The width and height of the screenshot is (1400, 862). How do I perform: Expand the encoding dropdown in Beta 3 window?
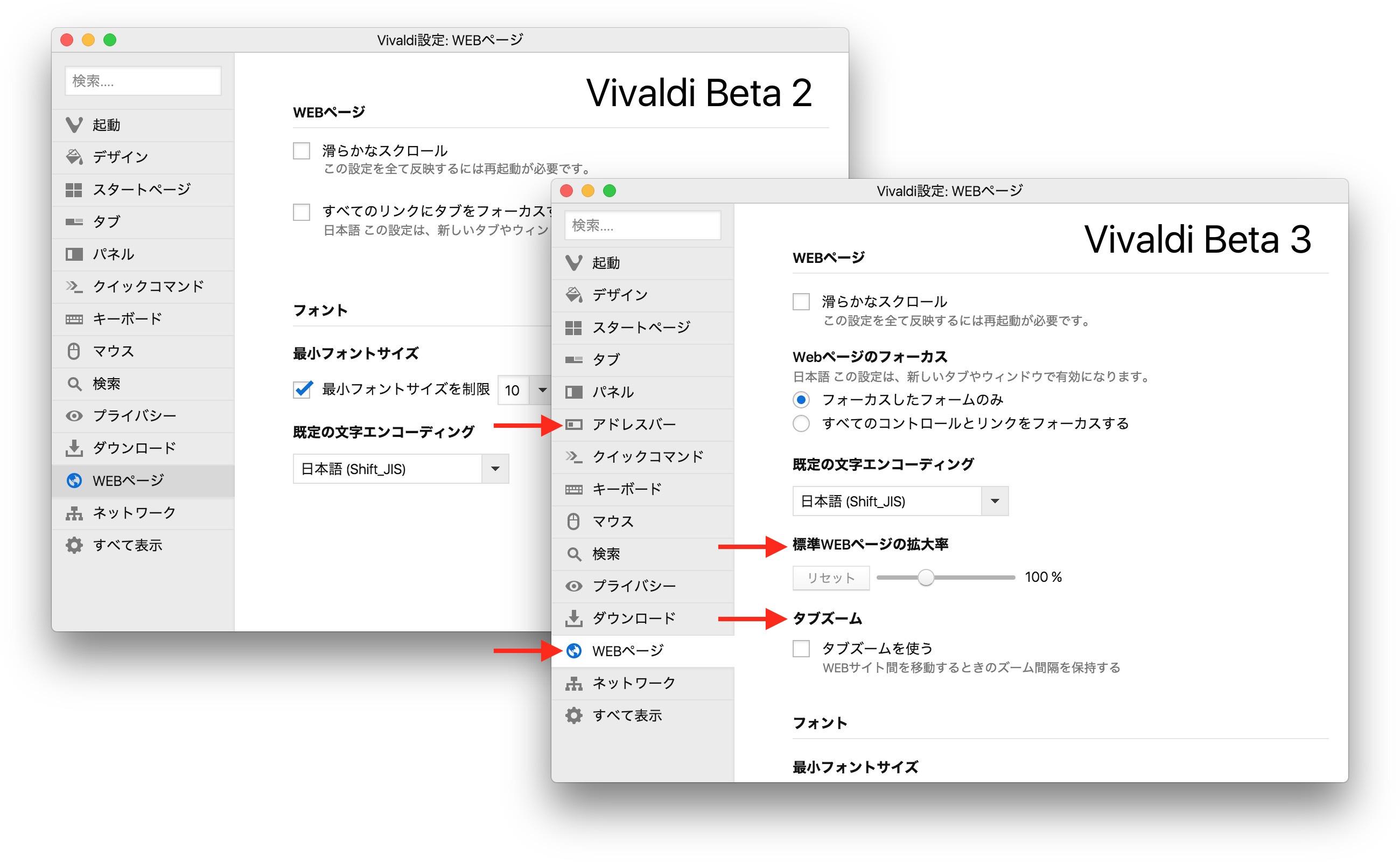tap(996, 502)
